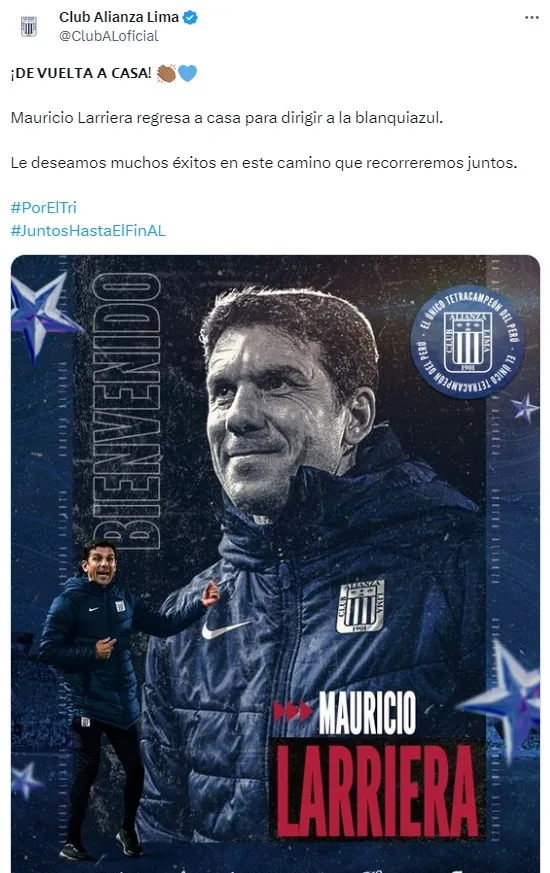Click the round Tetracampeón club badge in image
The image size is (550, 873).
tap(467, 342)
